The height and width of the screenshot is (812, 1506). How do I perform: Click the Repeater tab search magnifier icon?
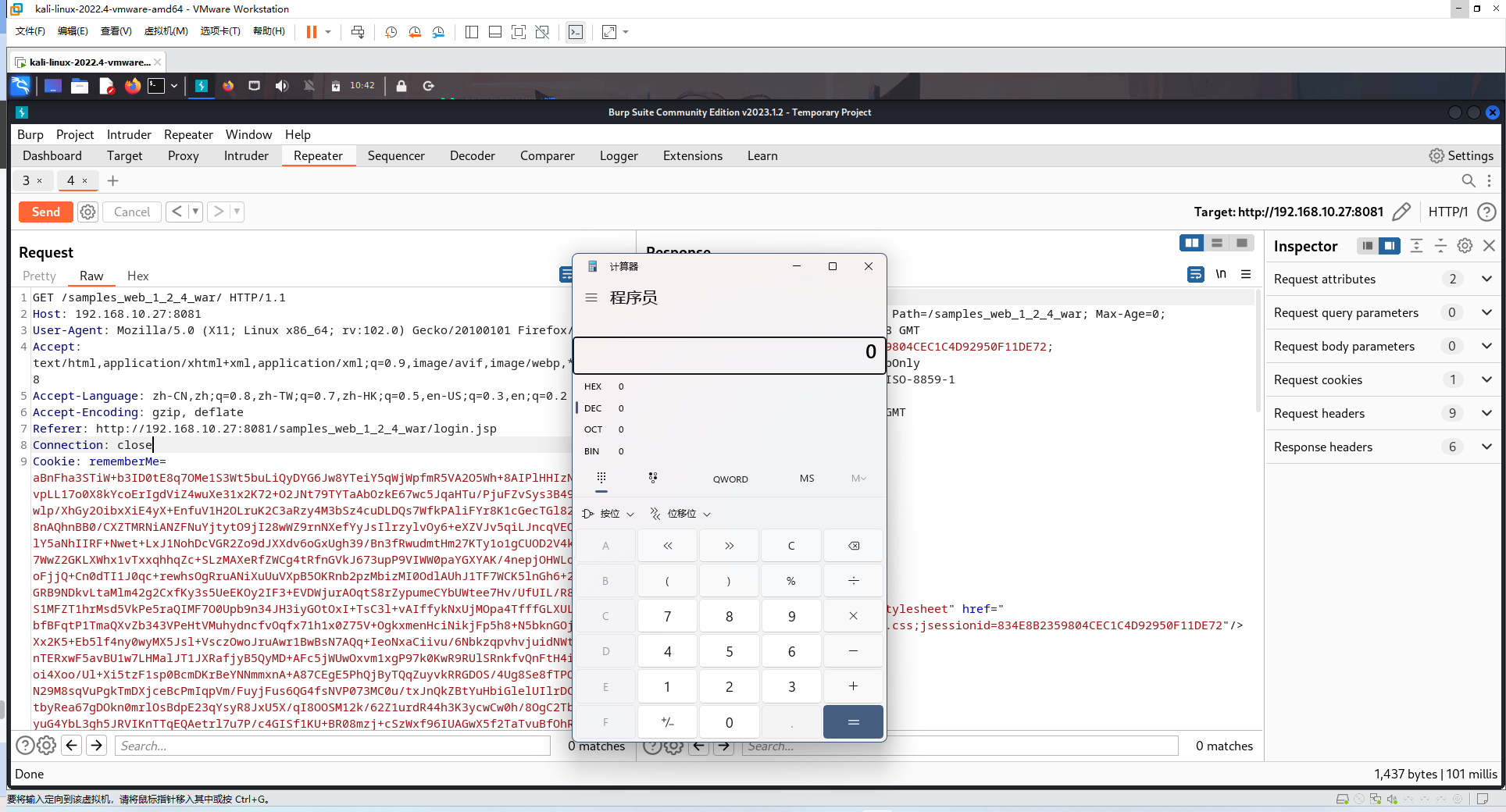point(1468,180)
